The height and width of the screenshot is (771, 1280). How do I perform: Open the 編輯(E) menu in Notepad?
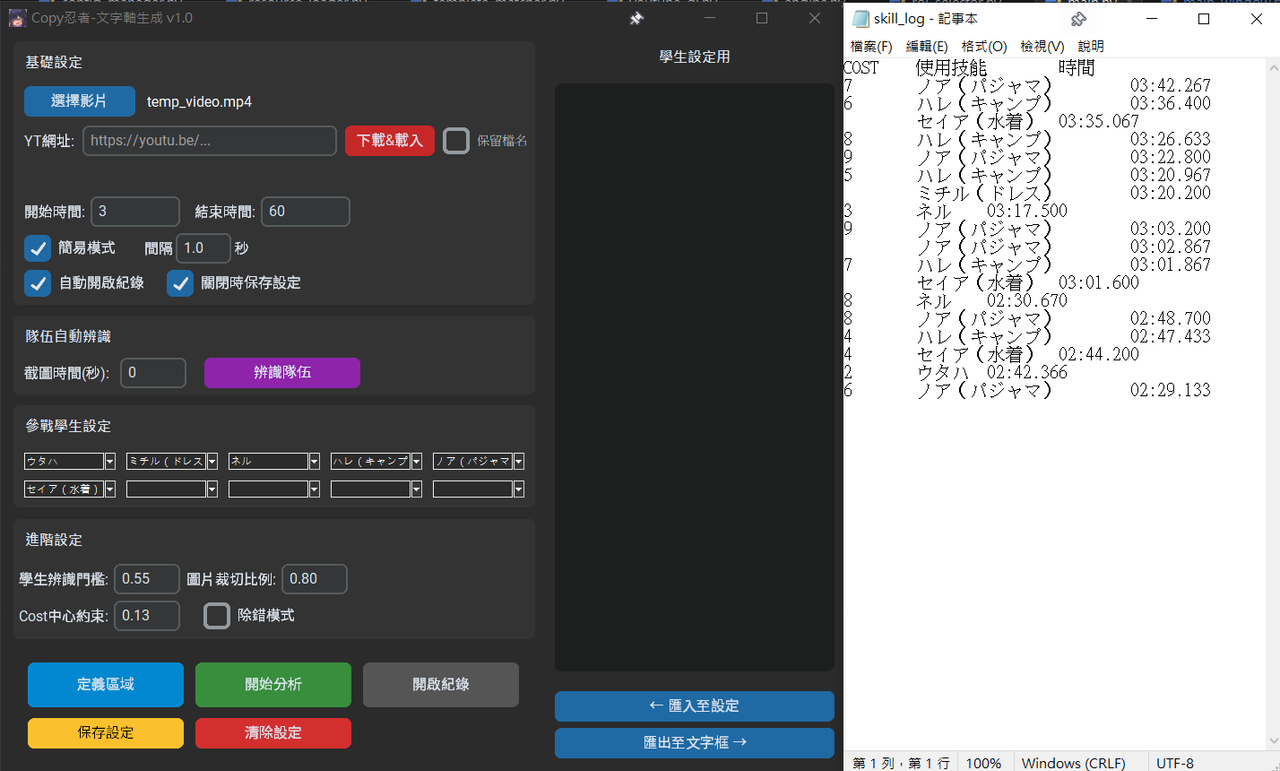click(927, 46)
